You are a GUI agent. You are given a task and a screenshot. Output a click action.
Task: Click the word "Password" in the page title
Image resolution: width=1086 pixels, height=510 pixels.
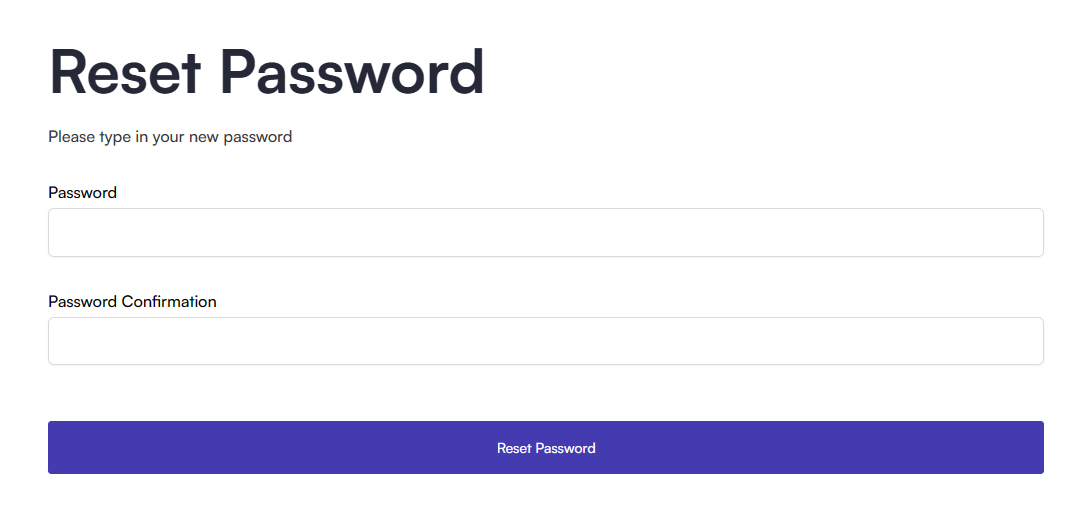(353, 72)
